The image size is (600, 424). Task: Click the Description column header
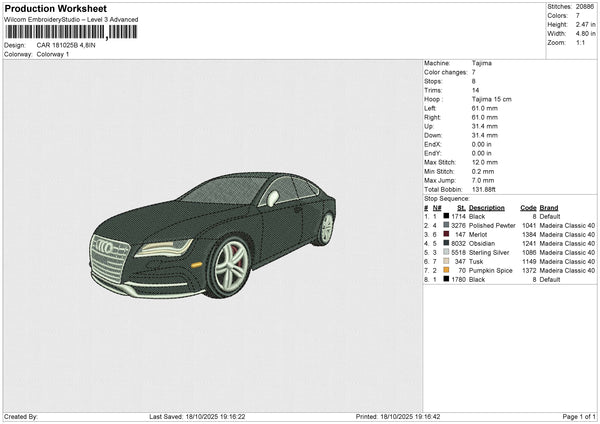click(x=486, y=207)
